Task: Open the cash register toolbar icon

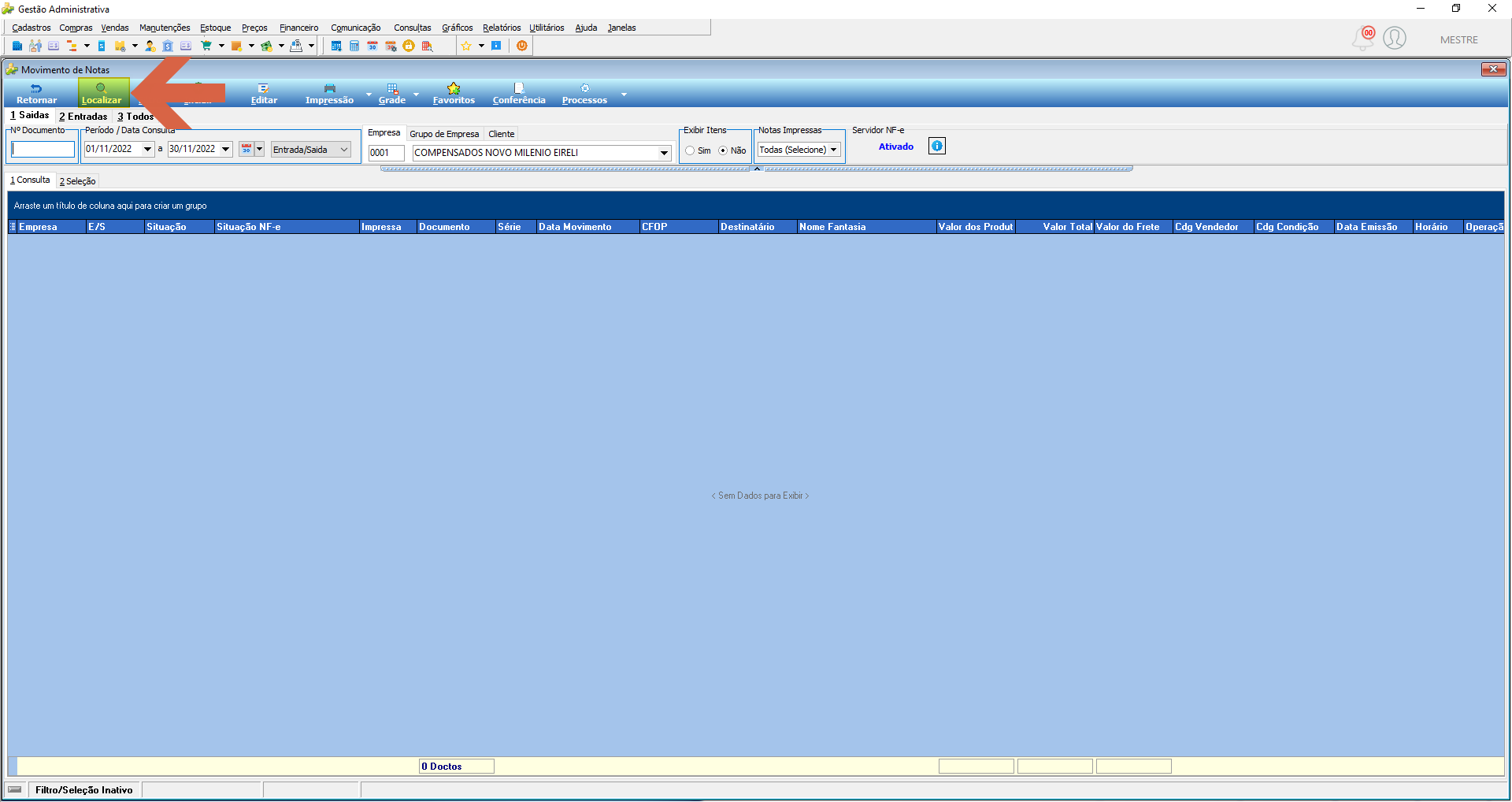Action: tap(296, 46)
